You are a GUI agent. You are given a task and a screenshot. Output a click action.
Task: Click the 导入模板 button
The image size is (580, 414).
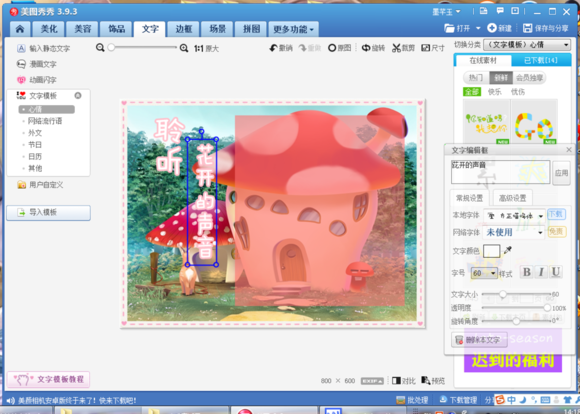coord(48,212)
